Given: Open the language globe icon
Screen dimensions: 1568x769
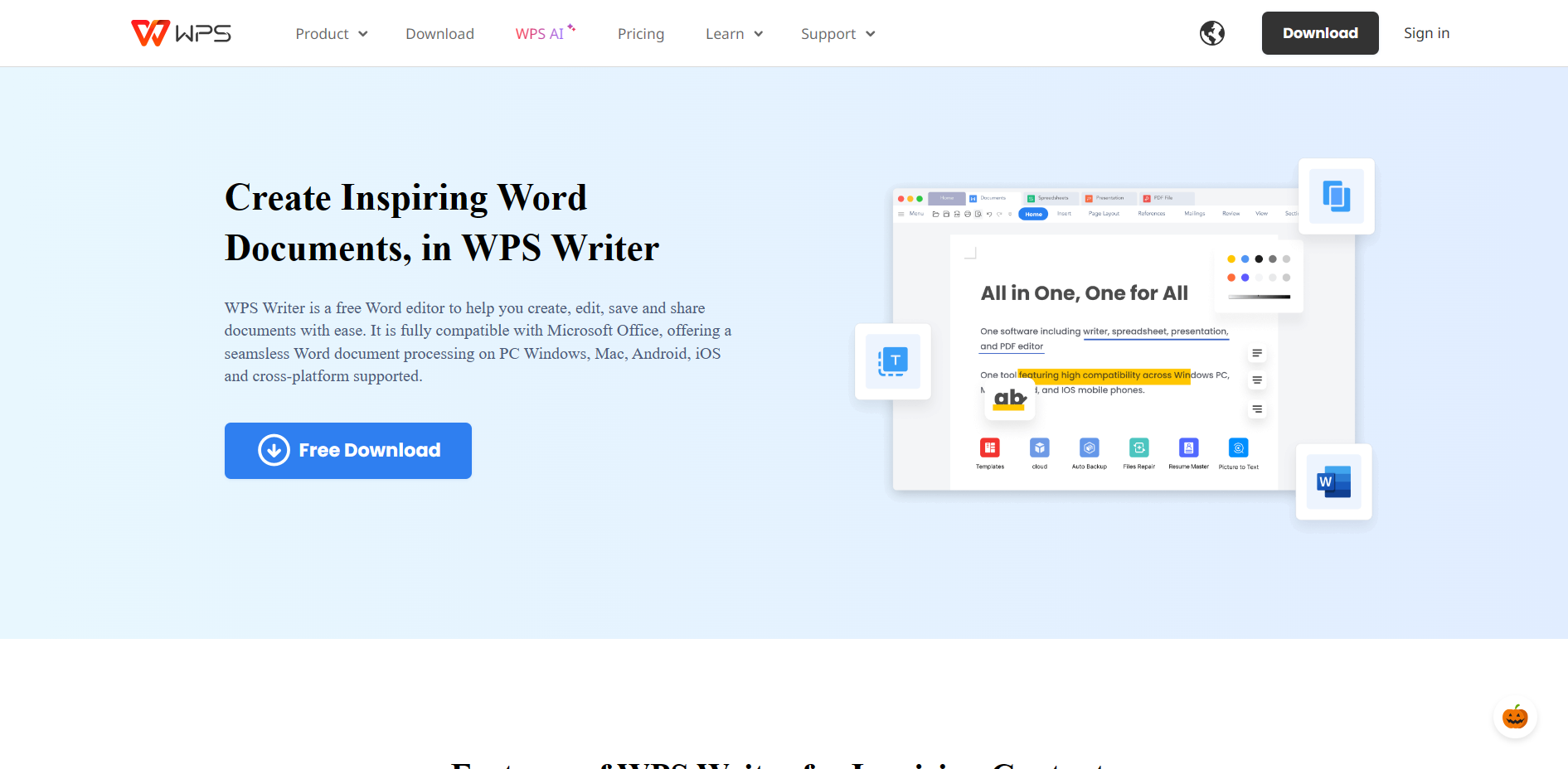Looking at the screenshot, I should [x=1212, y=33].
